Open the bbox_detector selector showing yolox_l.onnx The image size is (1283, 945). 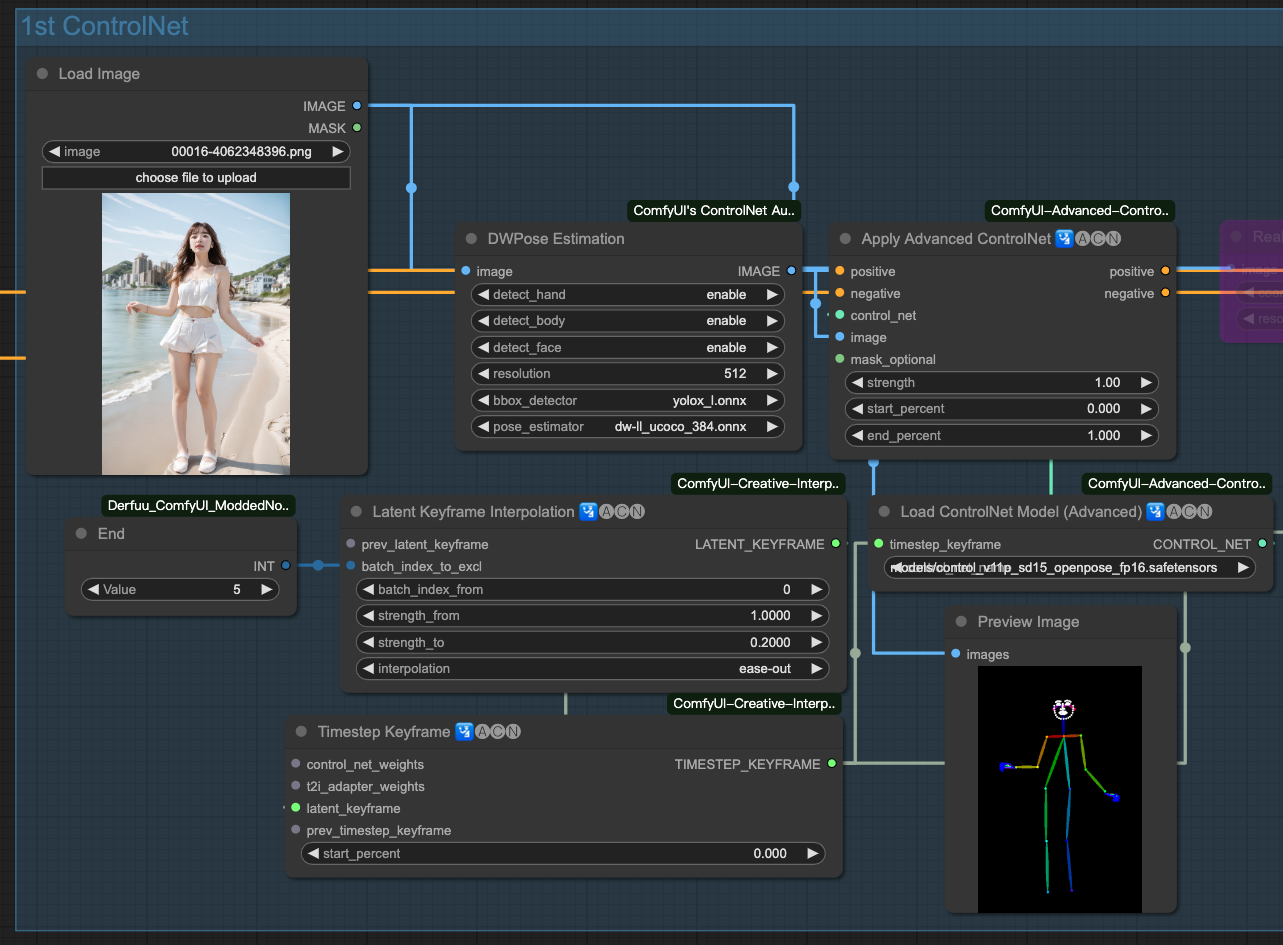(x=627, y=399)
